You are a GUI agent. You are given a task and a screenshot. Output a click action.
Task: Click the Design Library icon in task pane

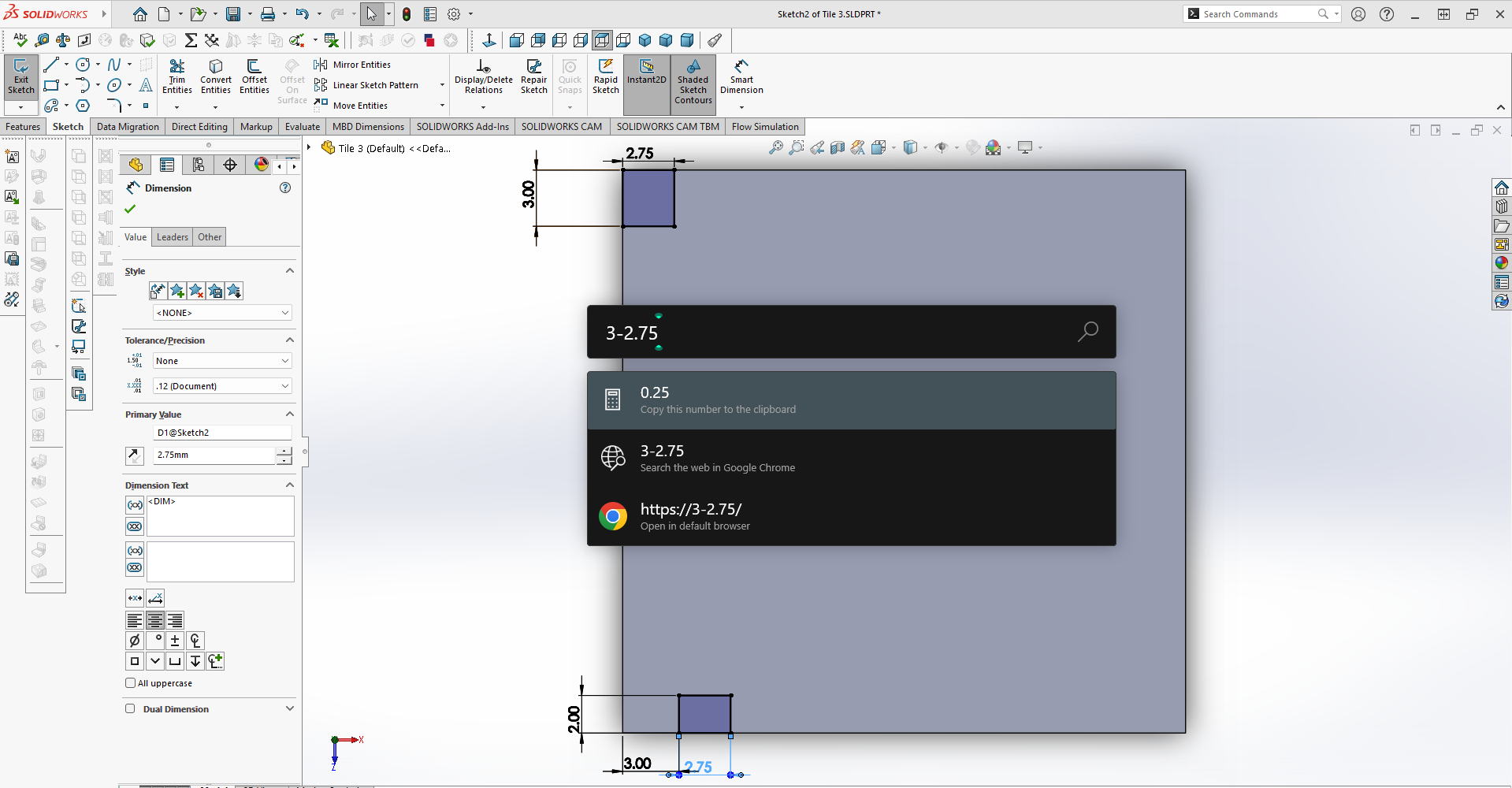pos(1502,207)
